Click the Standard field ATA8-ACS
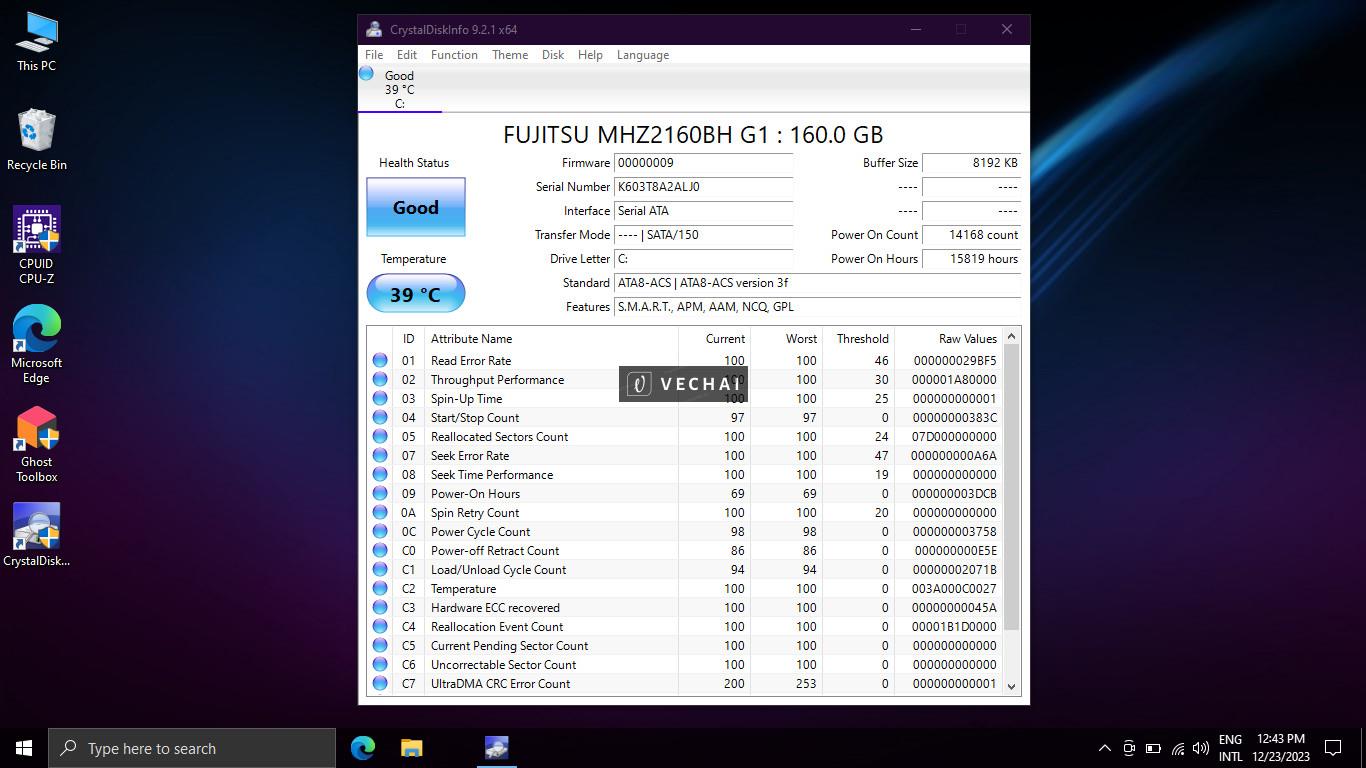Viewport: 1366px width, 768px height. [817, 283]
